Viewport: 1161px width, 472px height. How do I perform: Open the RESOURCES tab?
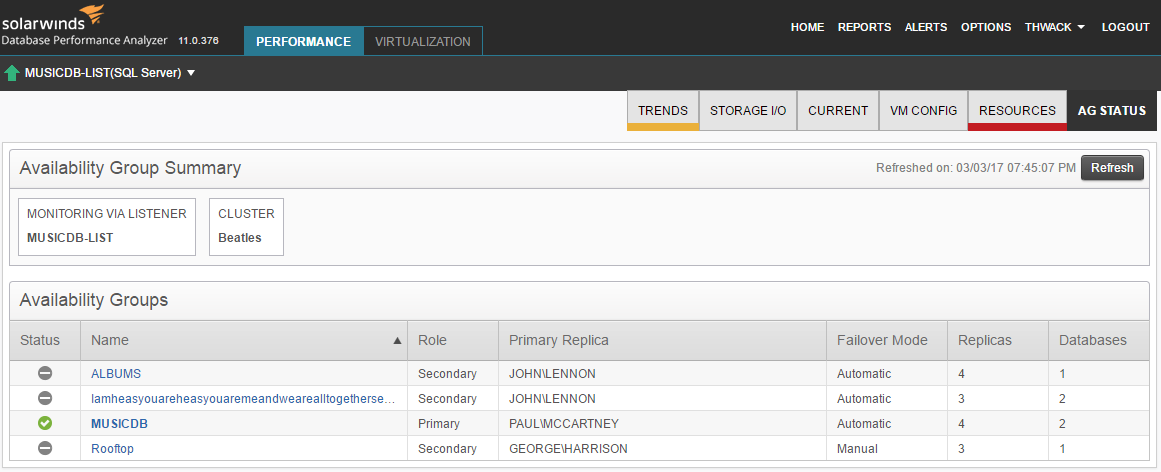(1017, 110)
